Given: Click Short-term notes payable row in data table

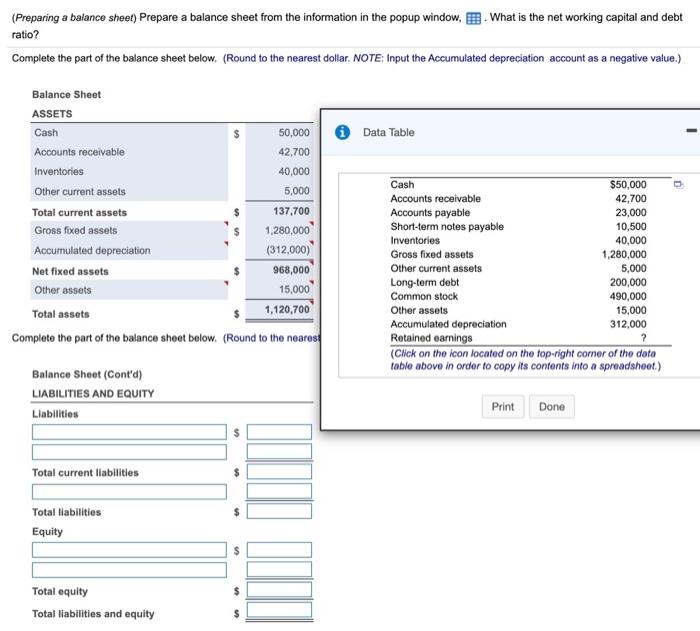Looking at the screenshot, I should pos(518,226).
